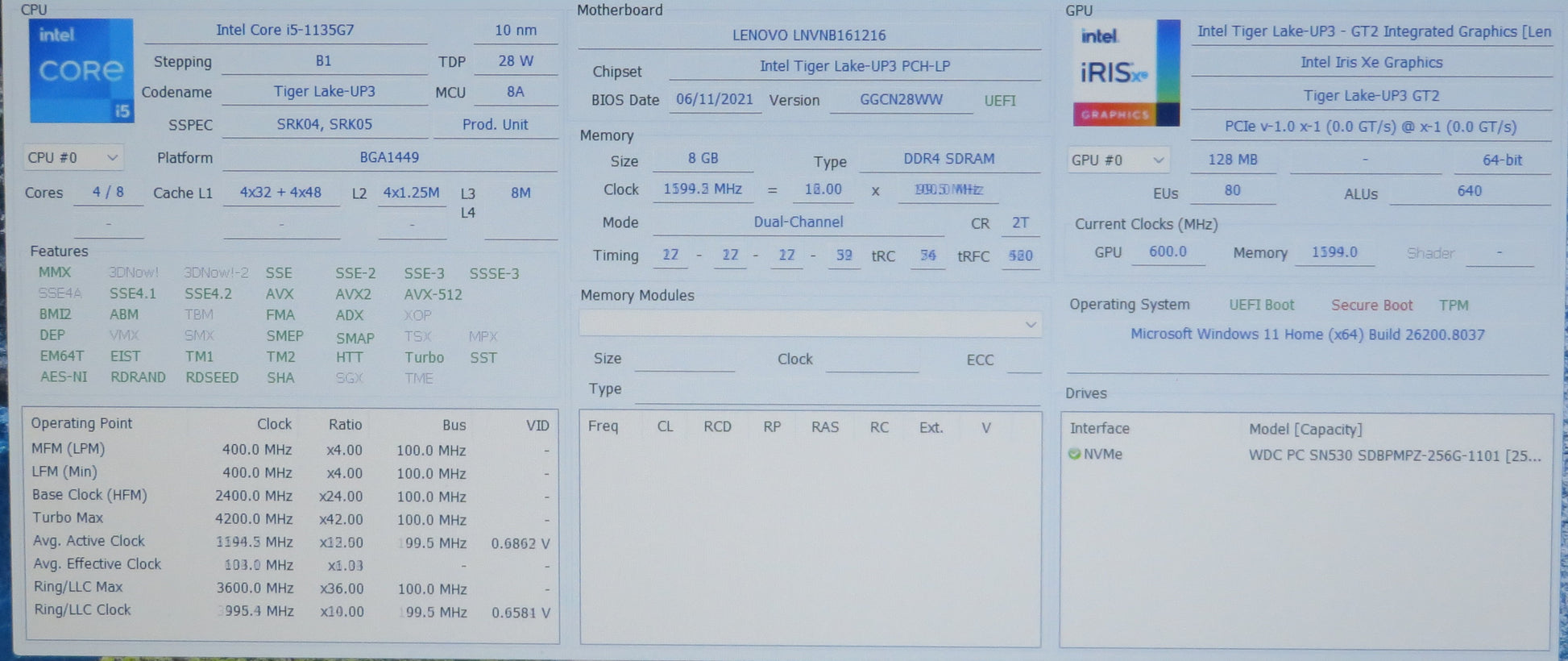1568x661 pixels.
Task: Click the Microsoft Windows 11 Home build text
Action: coord(1307,335)
